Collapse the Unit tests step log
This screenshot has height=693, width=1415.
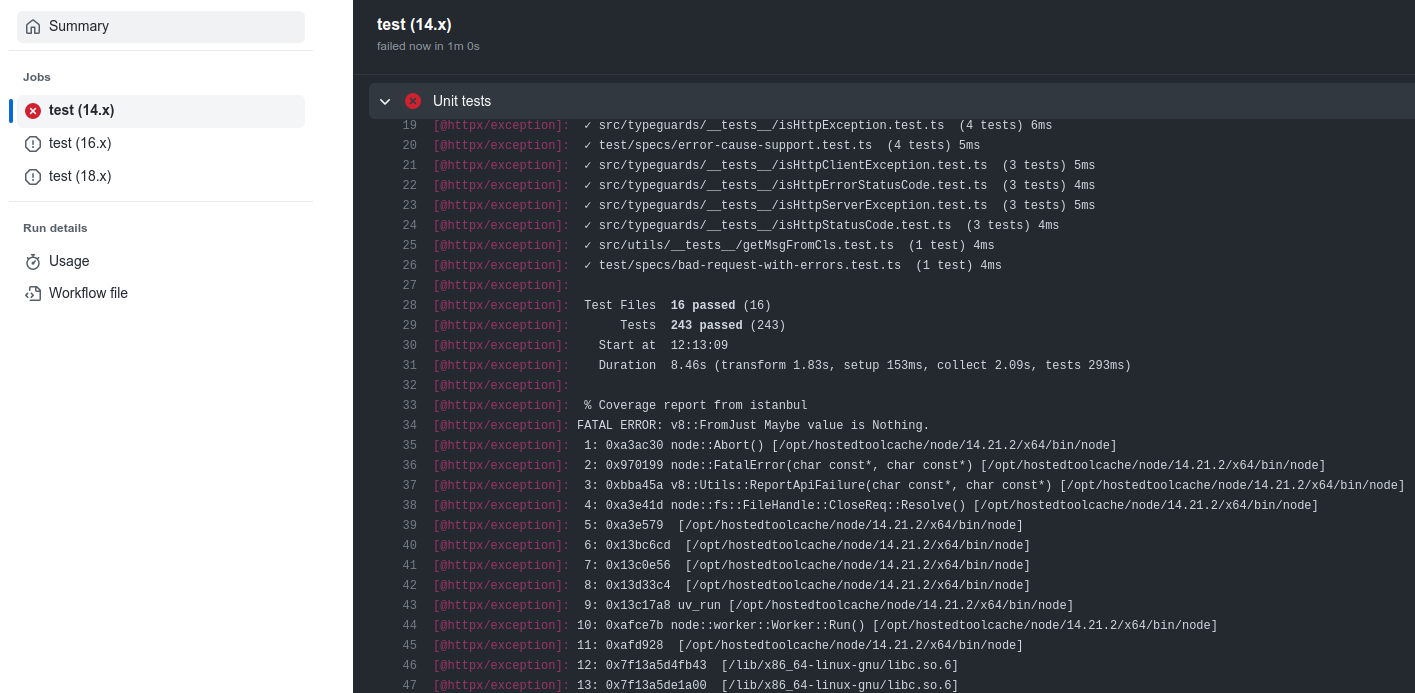tap(385, 100)
